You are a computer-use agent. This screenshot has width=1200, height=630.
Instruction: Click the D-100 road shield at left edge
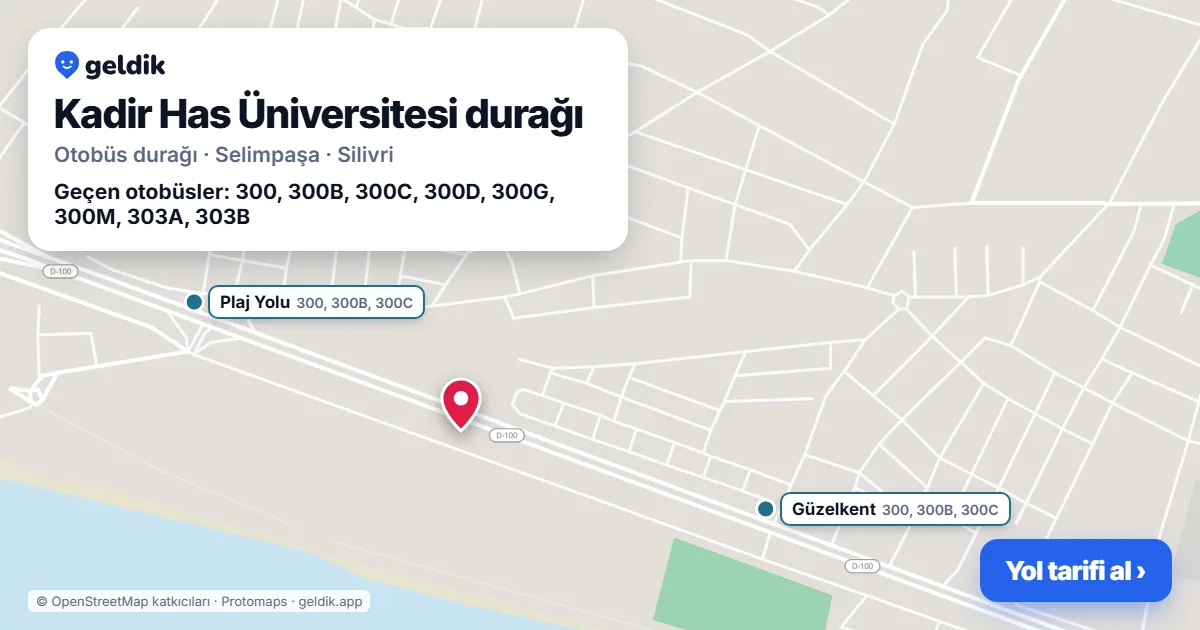tap(61, 271)
